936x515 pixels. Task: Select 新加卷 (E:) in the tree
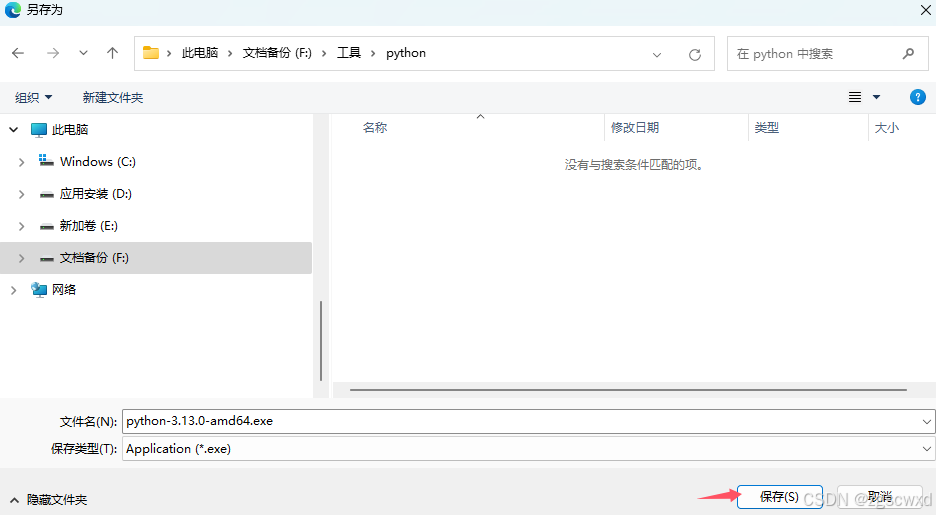tap(88, 226)
